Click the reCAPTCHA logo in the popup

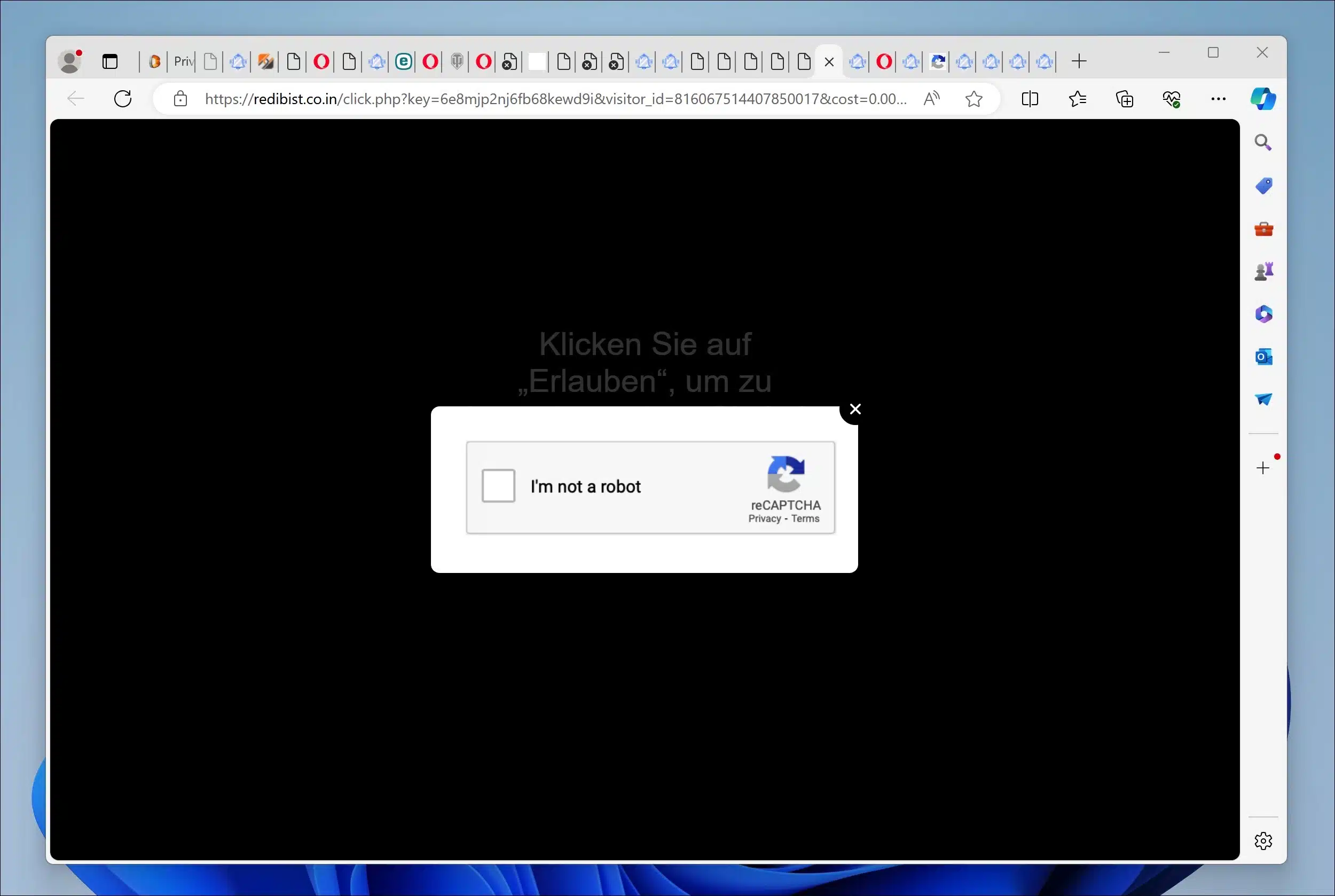(x=786, y=474)
